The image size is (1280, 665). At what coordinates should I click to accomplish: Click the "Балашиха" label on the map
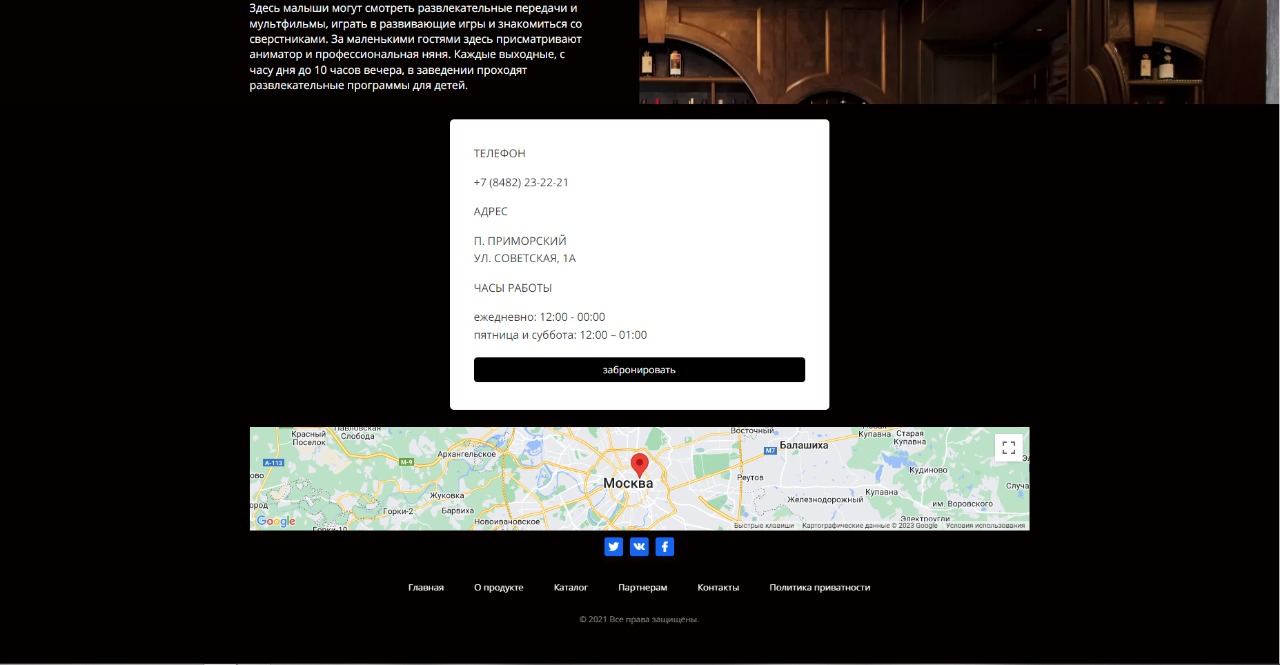[803, 445]
